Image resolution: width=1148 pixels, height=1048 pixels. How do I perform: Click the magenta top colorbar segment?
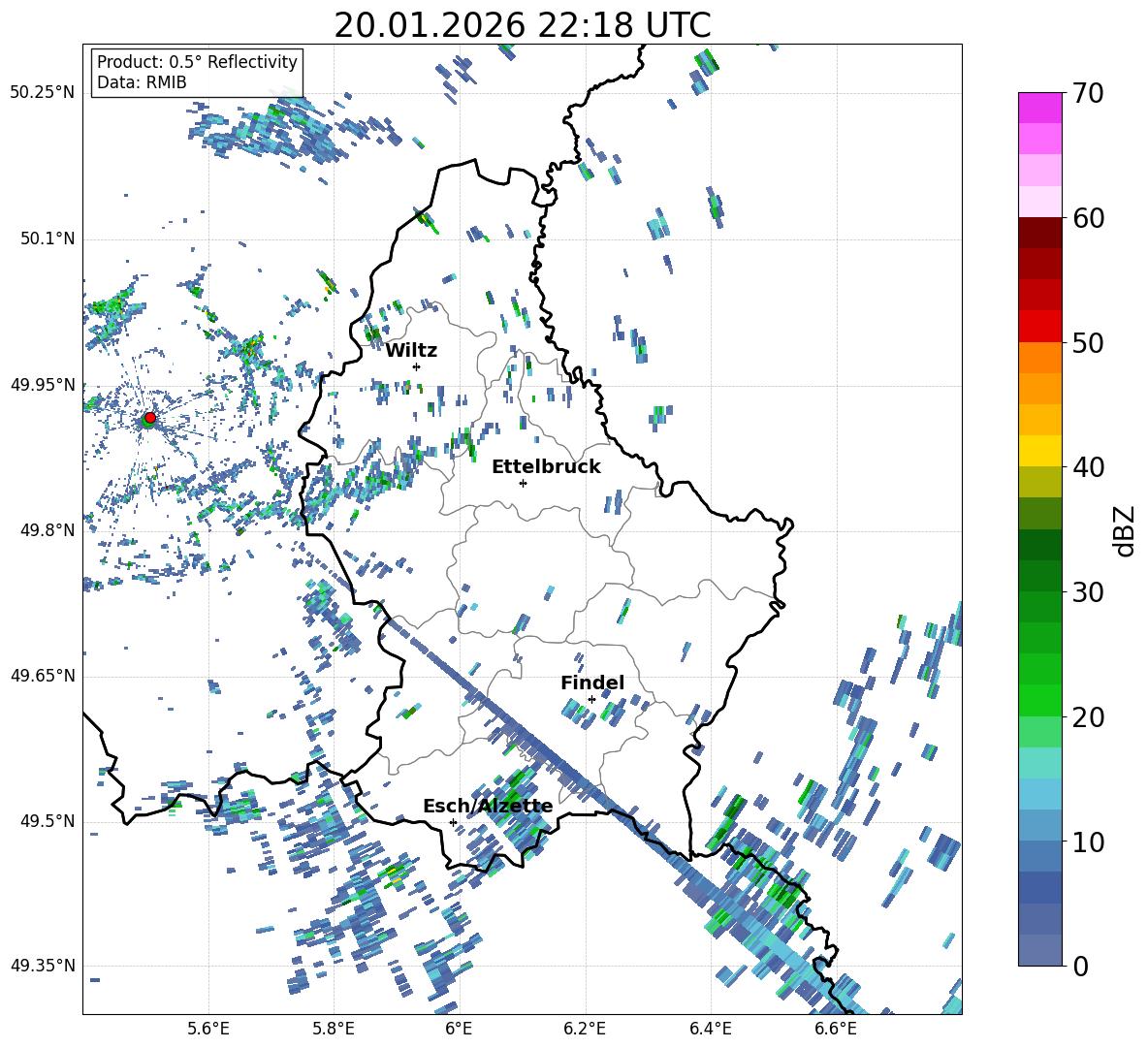(1039, 109)
